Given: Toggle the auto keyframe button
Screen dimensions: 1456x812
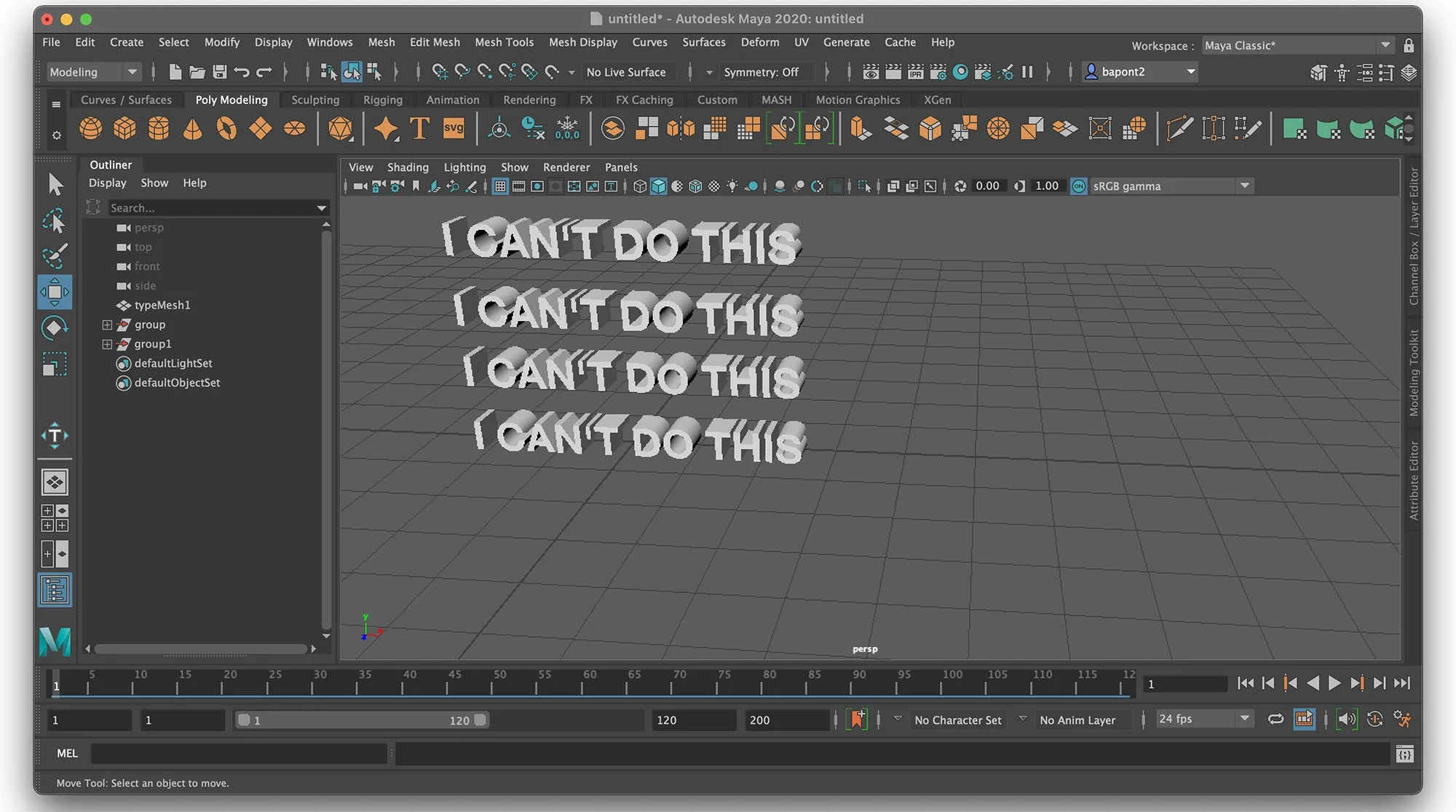Looking at the screenshot, I should (x=857, y=720).
